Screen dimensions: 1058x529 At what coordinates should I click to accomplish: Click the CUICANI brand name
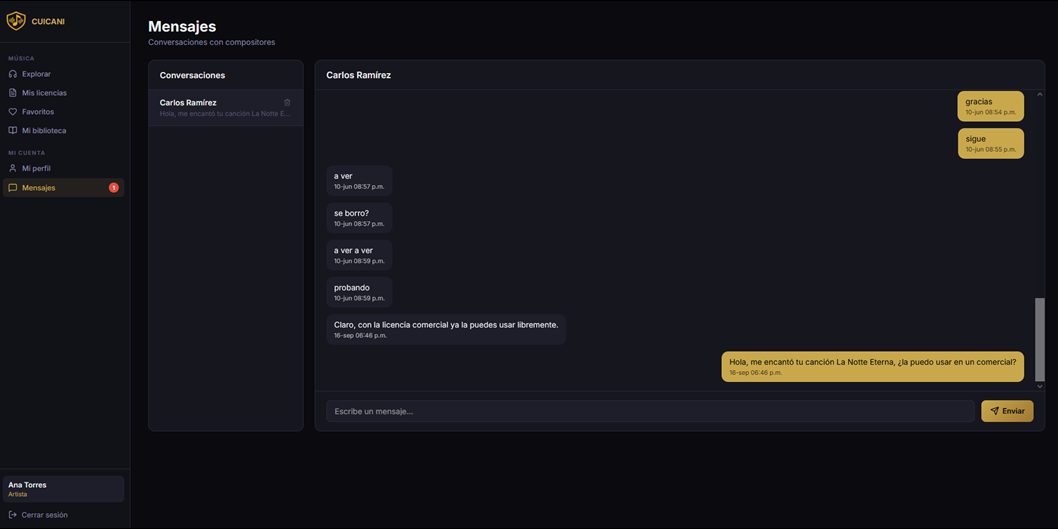tap(48, 22)
